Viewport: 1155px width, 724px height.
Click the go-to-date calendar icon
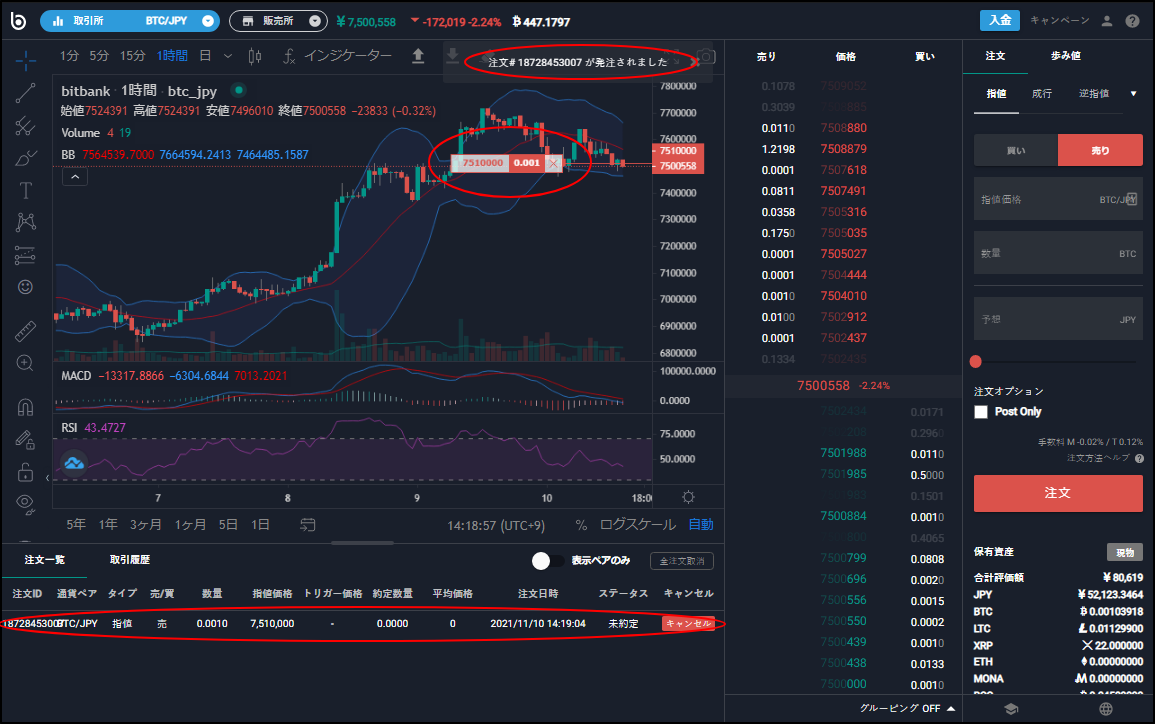(308, 524)
